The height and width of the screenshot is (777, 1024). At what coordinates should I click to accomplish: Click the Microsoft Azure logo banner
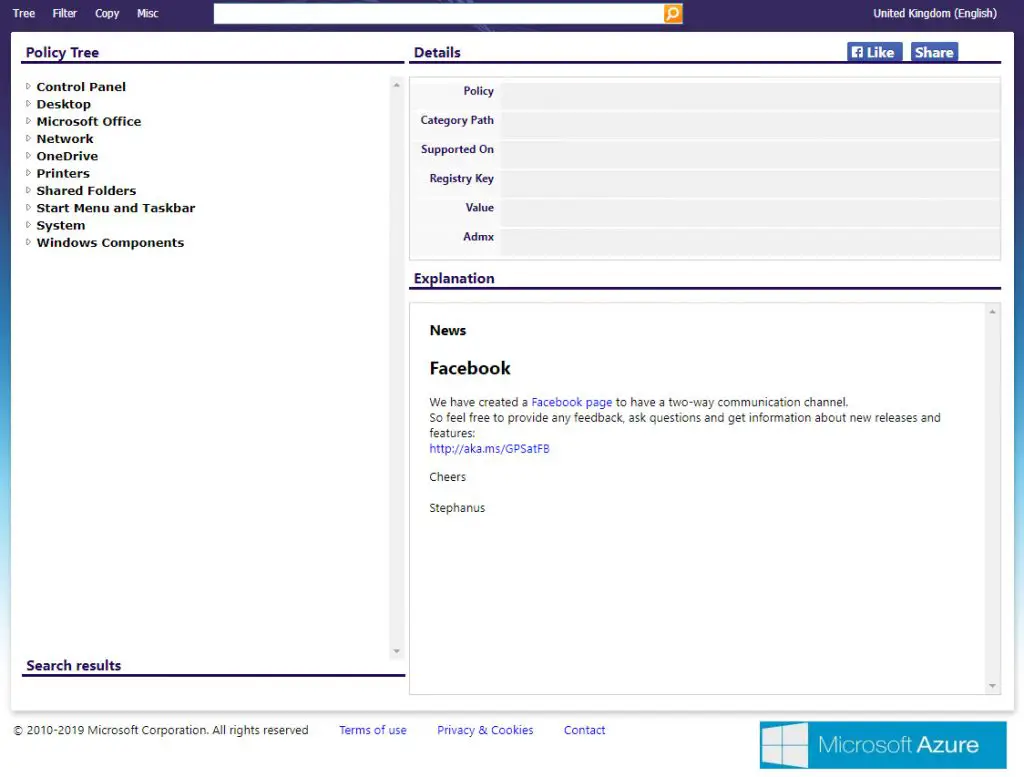[x=882, y=744]
